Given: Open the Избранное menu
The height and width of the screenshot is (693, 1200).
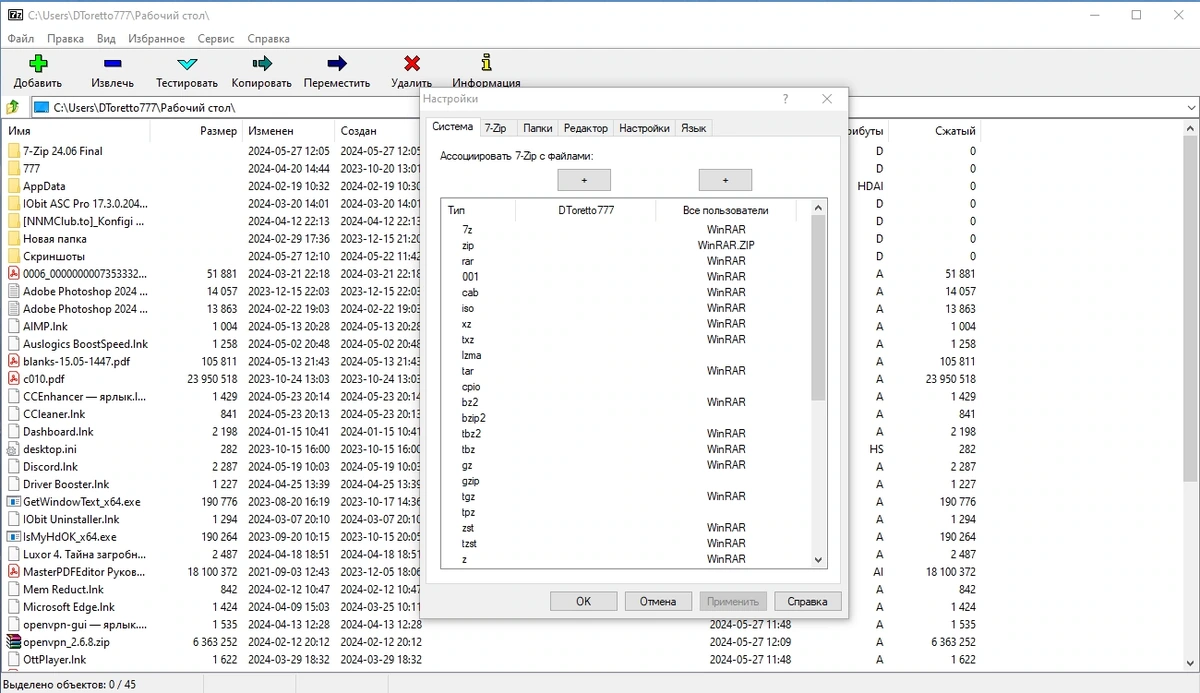Looking at the screenshot, I should coord(156,38).
